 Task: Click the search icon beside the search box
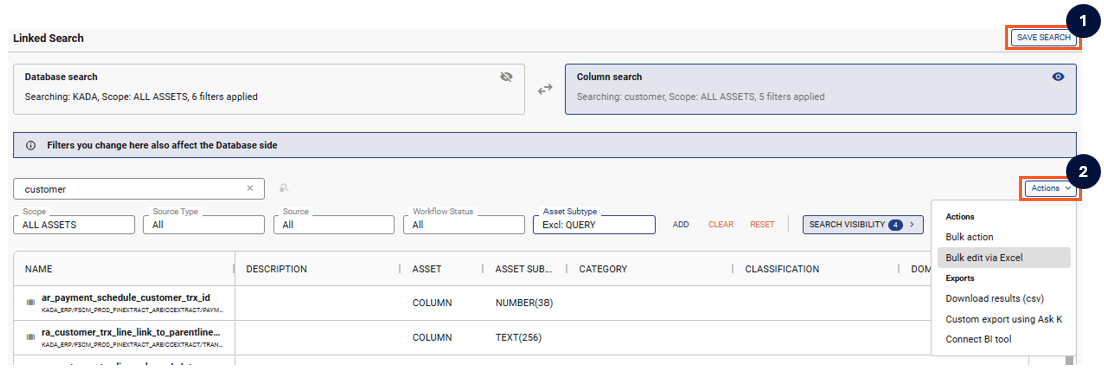284,188
